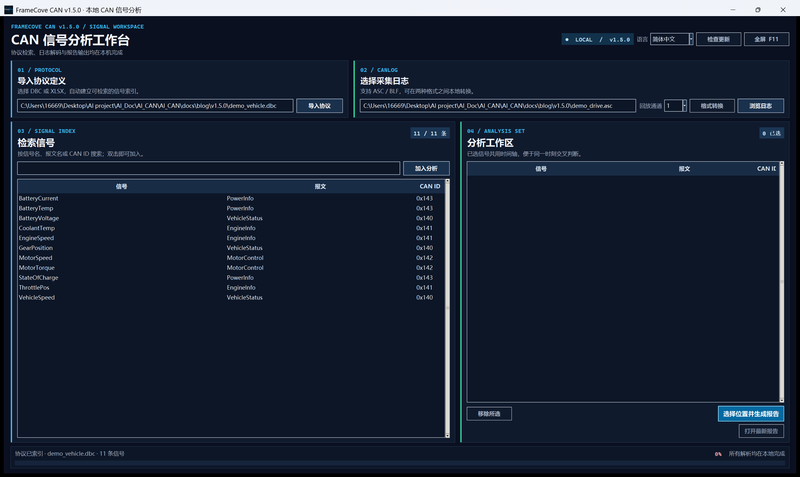Sort signal index by CAN ID column header

click(430, 186)
